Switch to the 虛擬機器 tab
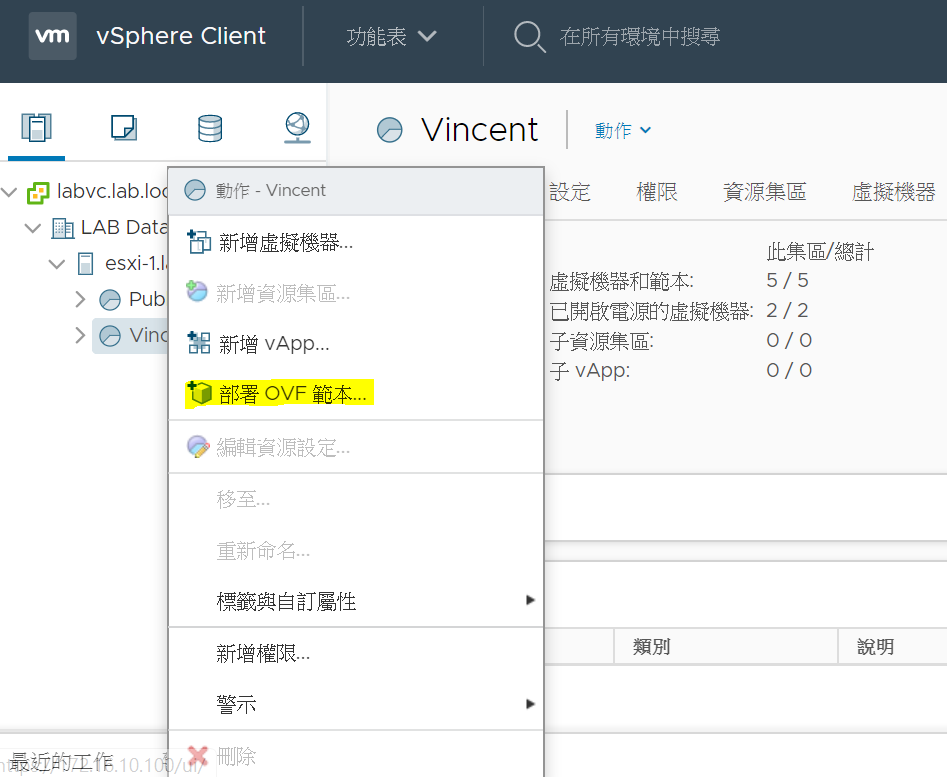This screenshot has width=947, height=777. point(893,192)
